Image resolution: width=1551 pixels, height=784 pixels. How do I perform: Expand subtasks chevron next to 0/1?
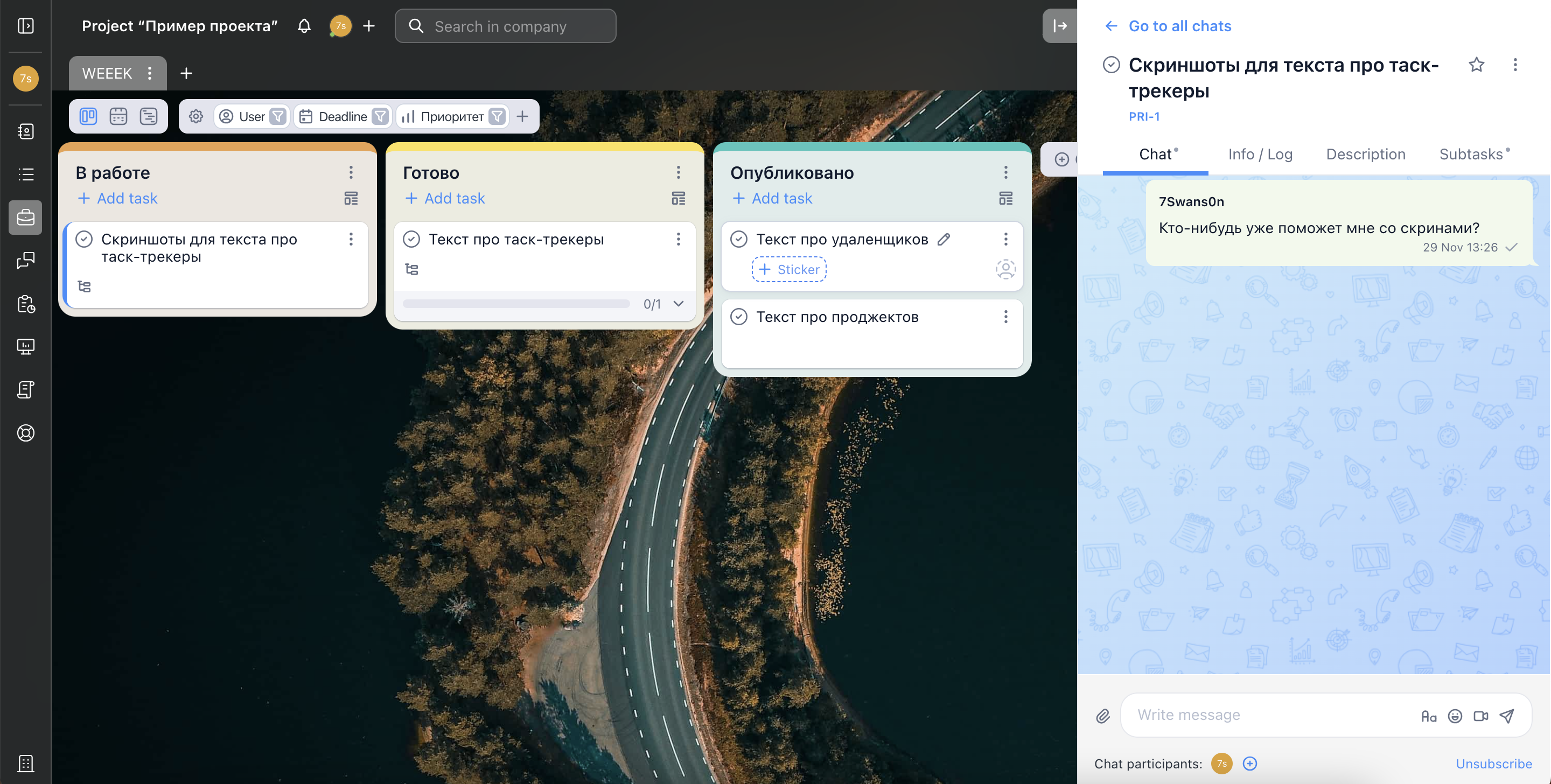tap(679, 304)
